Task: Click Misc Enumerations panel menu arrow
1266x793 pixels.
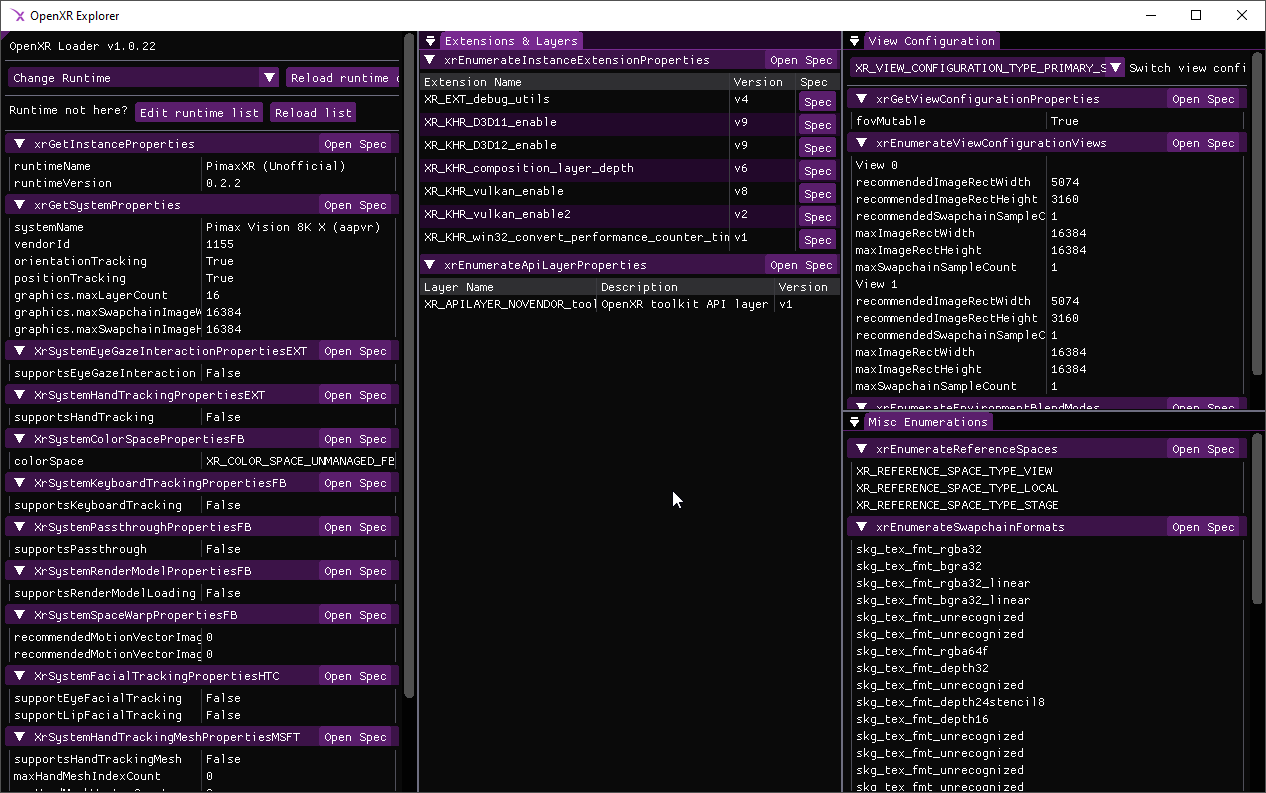Action: [855, 422]
